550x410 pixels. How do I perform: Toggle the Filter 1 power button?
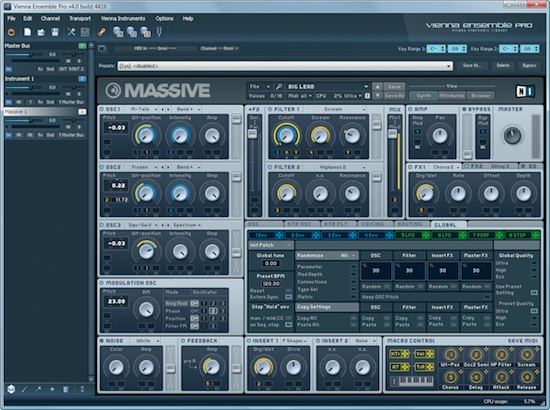point(270,109)
